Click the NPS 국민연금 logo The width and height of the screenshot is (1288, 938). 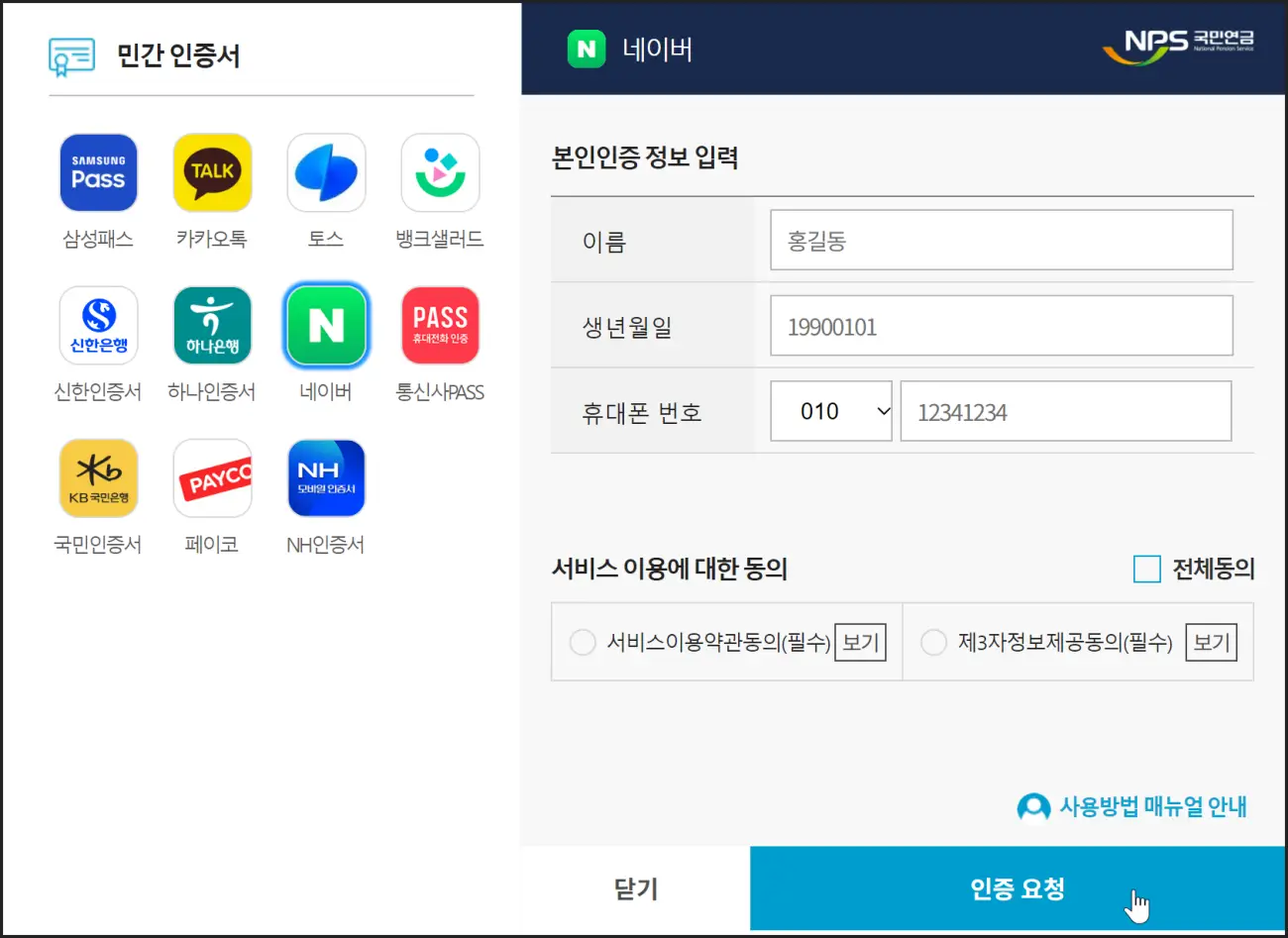tap(1178, 46)
